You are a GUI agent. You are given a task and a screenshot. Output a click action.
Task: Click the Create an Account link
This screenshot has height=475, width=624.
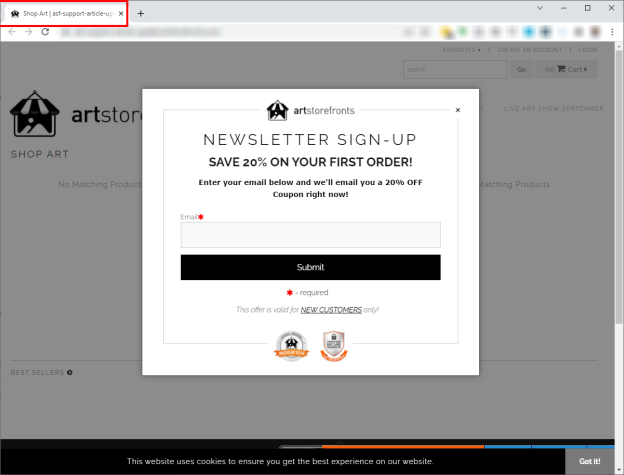point(530,50)
